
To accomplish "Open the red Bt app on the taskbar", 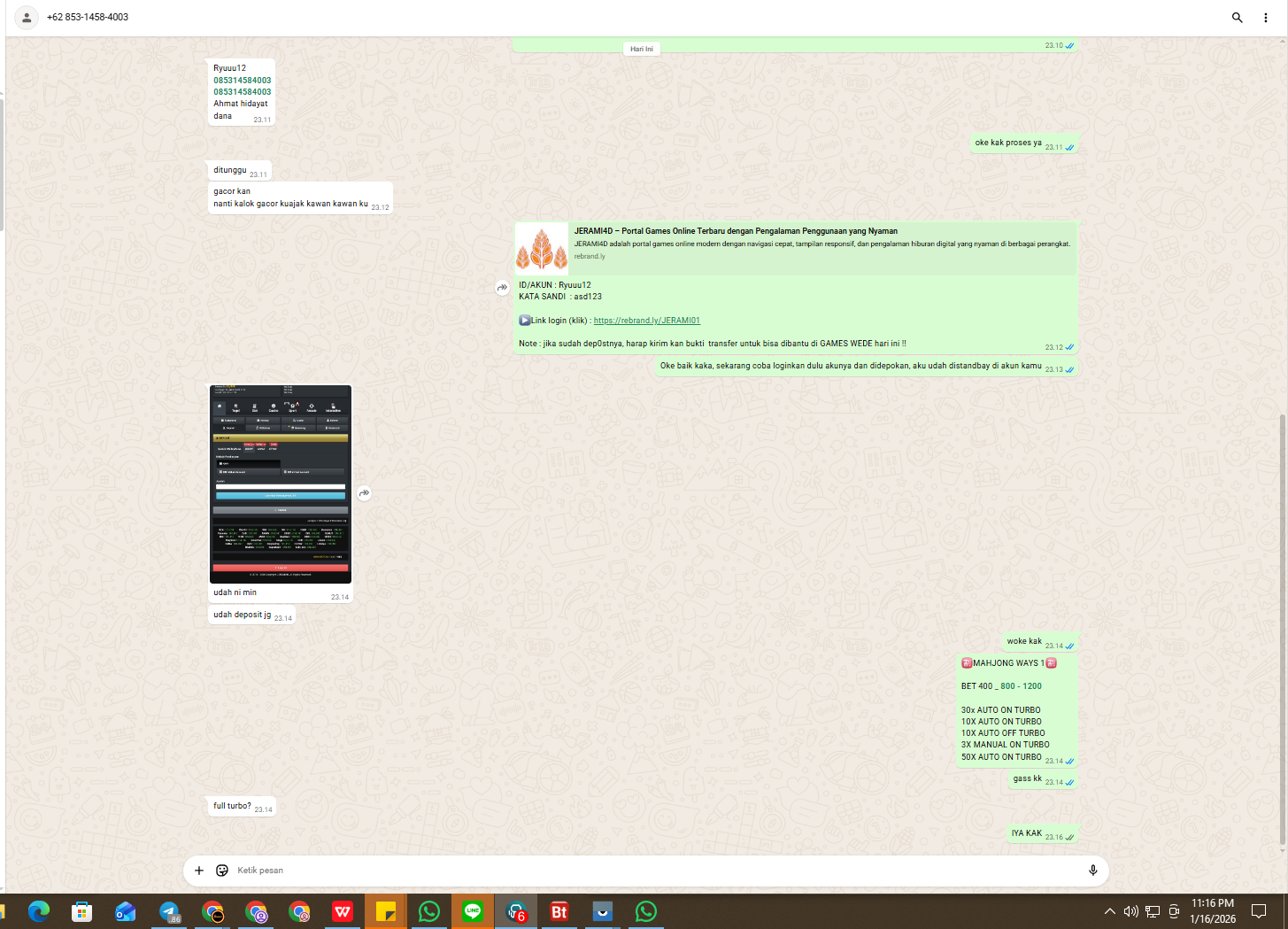I will 559,911.
